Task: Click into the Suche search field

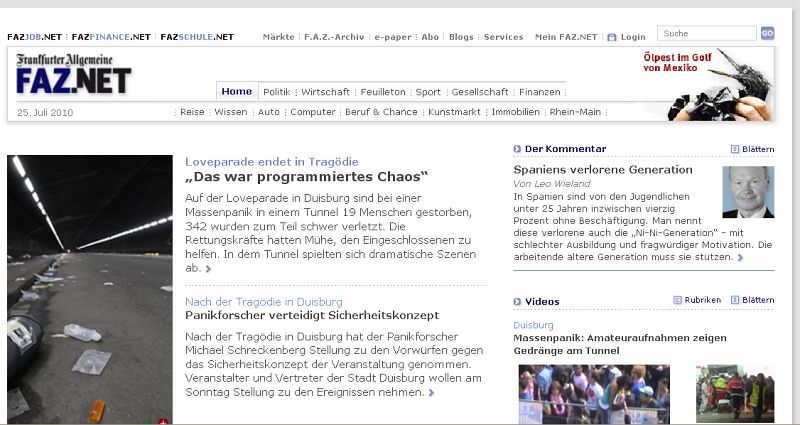Action: click(x=706, y=34)
